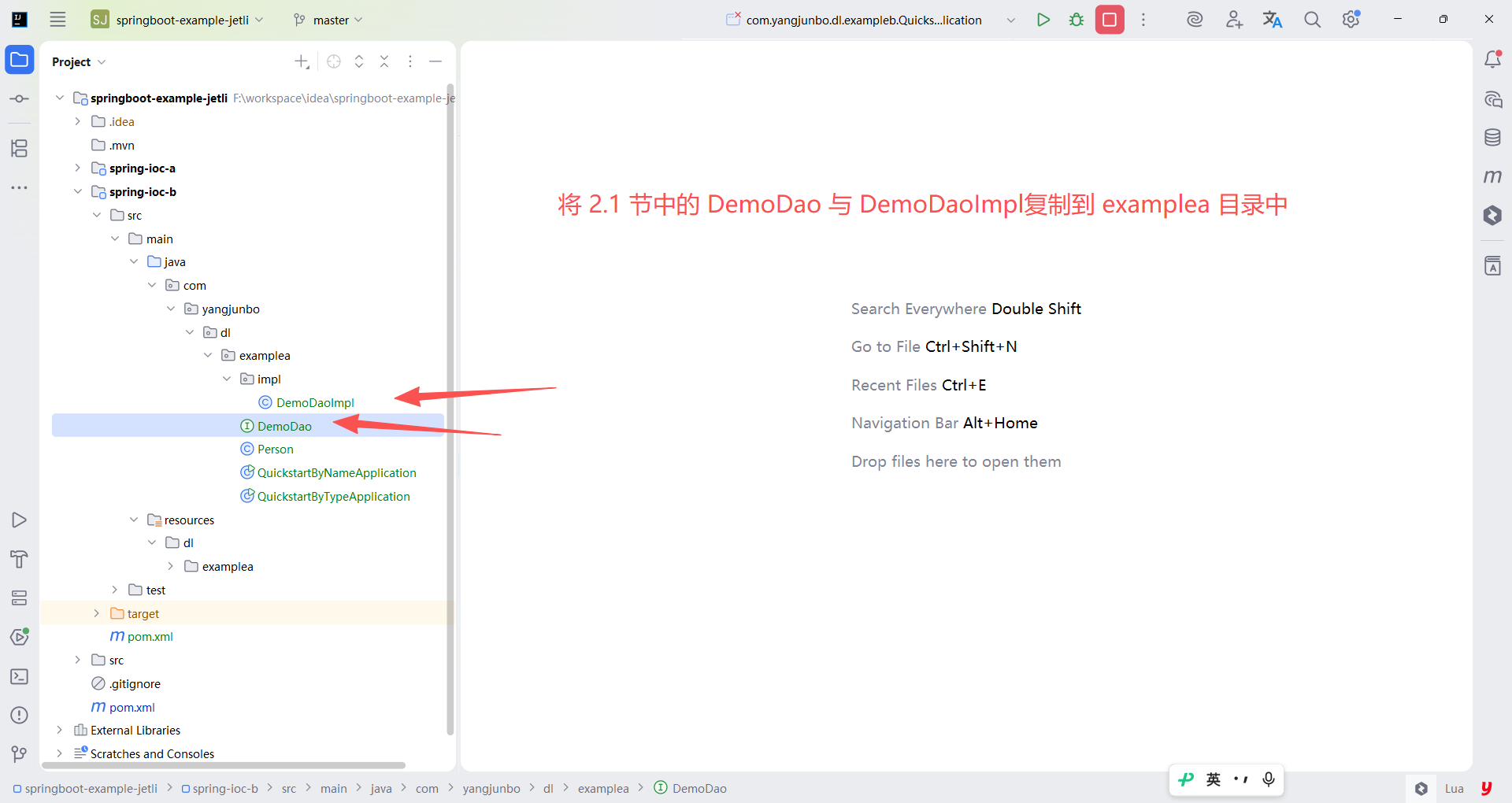The width and height of the screenshot is (1512, 803).
Task: Collapse the examplea package
Action: point(208,356)
